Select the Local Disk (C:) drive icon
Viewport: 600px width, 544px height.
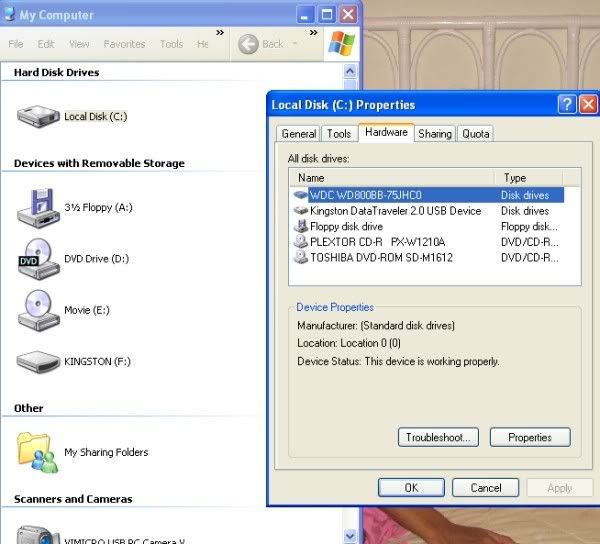38,116
